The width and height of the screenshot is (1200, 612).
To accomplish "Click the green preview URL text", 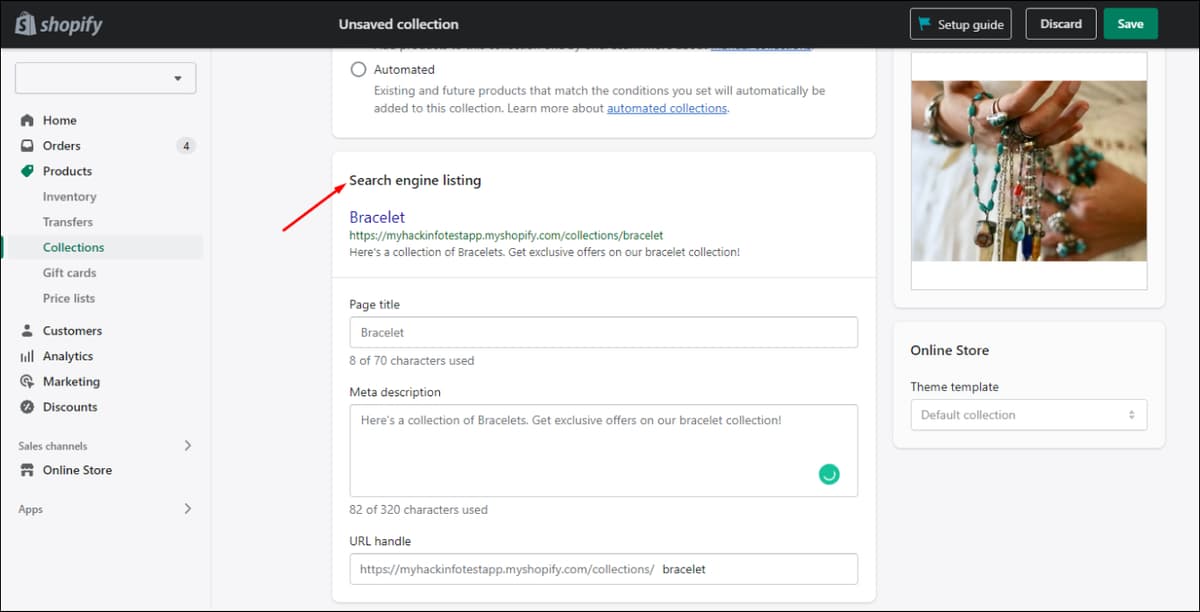I will click(506, 236).
